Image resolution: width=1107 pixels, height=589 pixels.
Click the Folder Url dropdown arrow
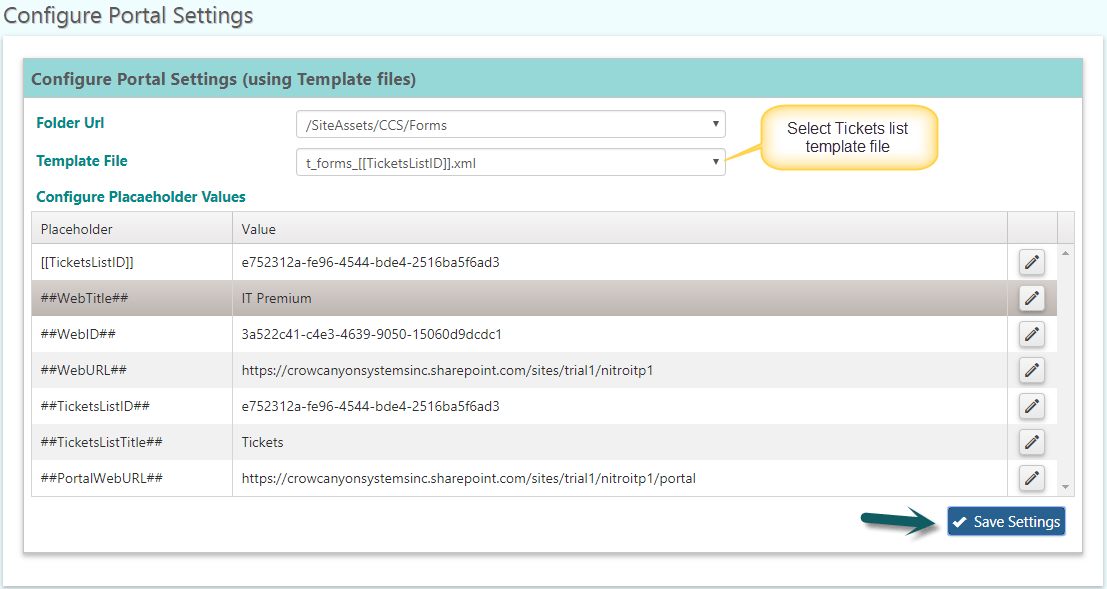tap(715, 124)
